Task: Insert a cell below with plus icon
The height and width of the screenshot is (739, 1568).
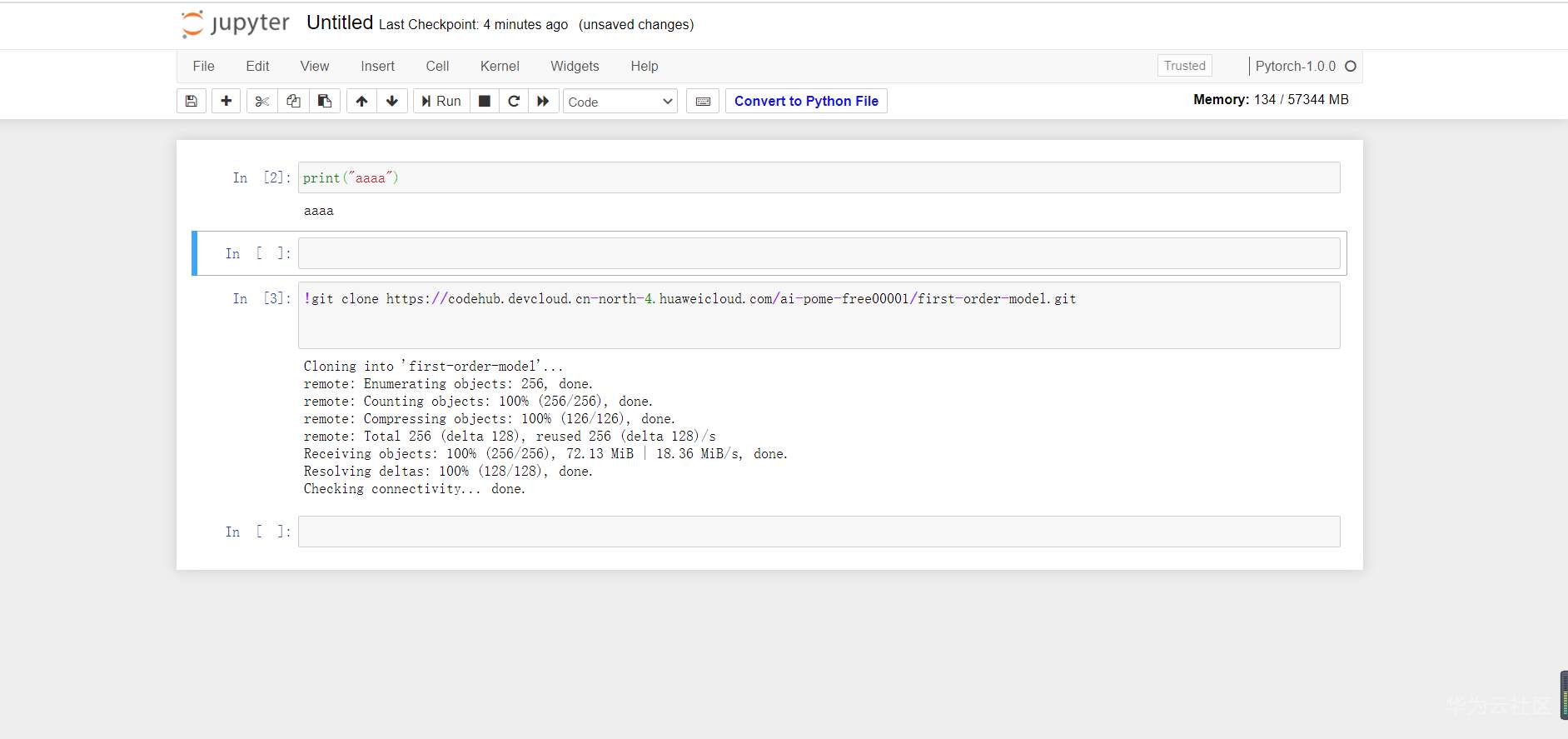Action: click(226, 101)
